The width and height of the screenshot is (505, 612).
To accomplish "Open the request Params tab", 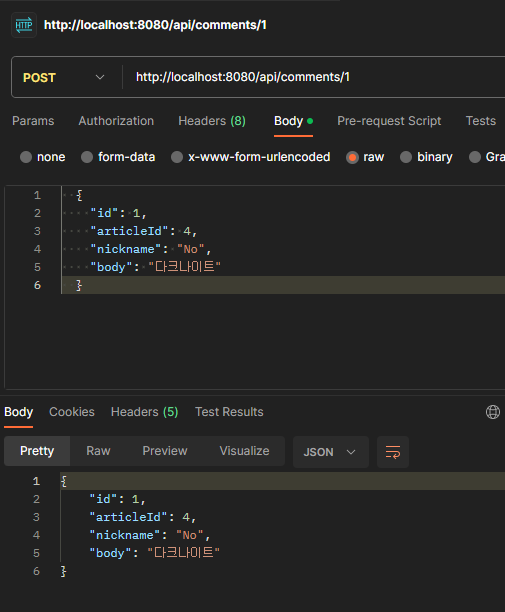I will pyautogui.click(x=33, y=121).
